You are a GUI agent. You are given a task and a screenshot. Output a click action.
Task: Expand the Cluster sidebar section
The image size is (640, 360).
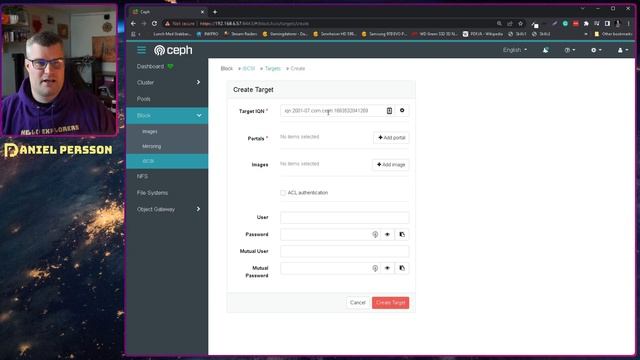167,82
